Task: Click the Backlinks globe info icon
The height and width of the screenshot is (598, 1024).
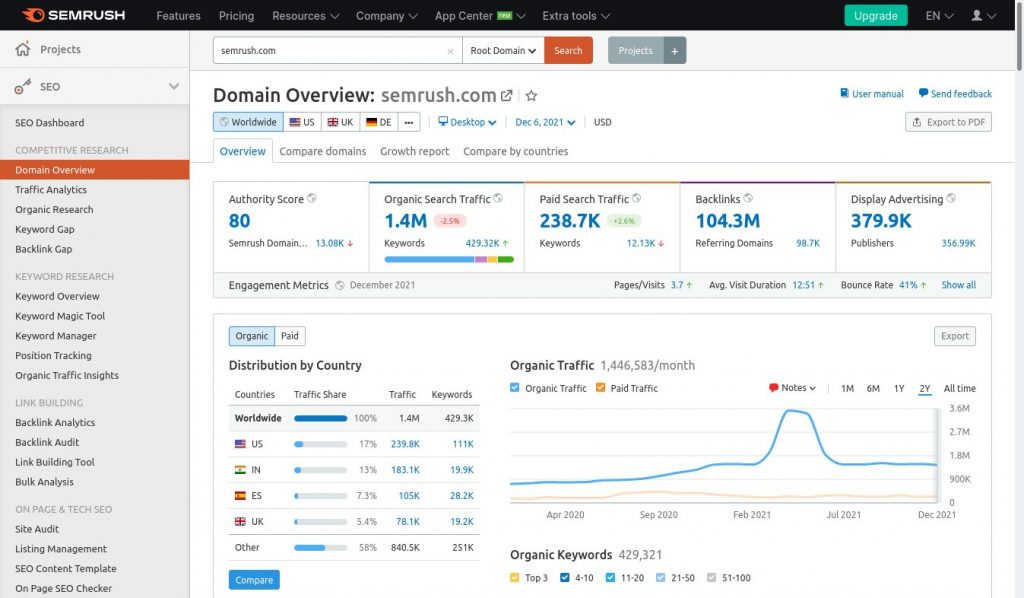Action: coord(748,198)
